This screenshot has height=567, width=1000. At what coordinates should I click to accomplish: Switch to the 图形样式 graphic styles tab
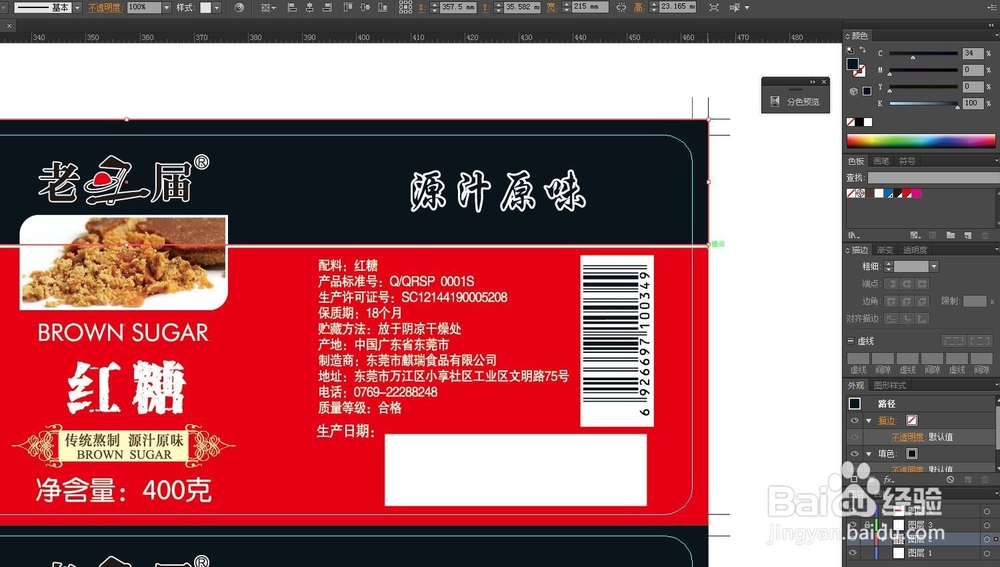click(x=890, y=385)
